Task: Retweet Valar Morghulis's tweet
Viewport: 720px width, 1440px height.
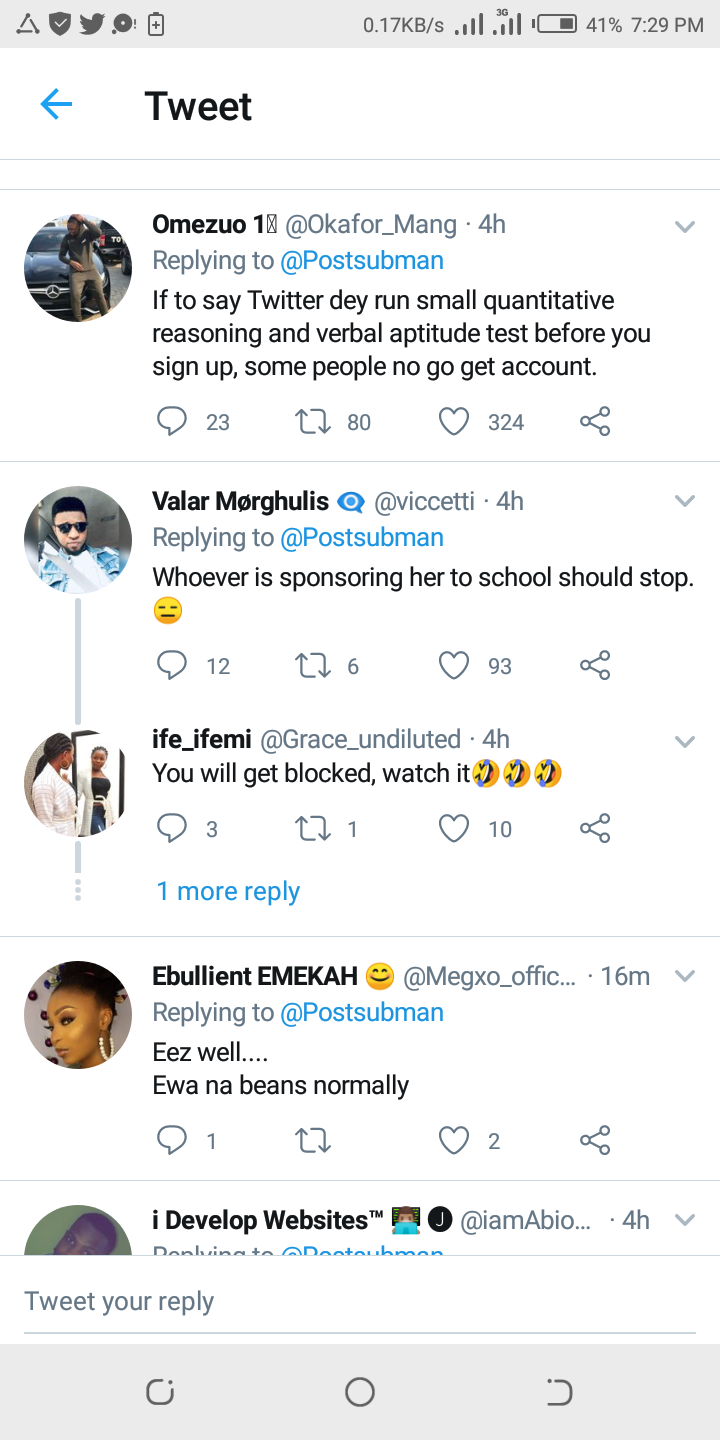Action: pyautogui.click(x=314, y=666)
